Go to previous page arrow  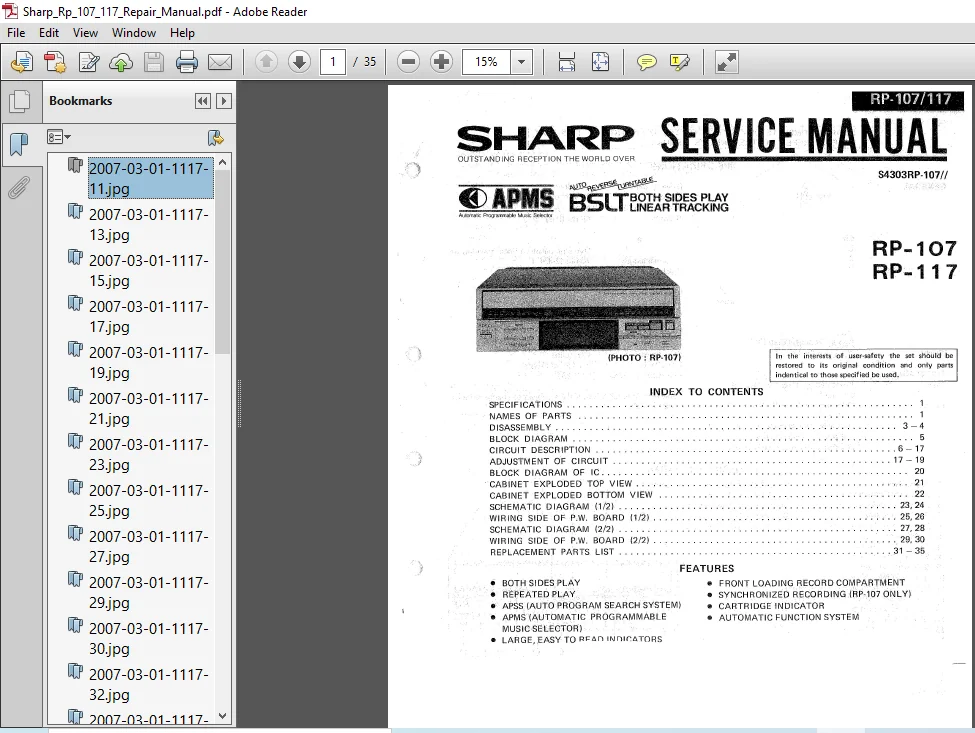point(266,62)
